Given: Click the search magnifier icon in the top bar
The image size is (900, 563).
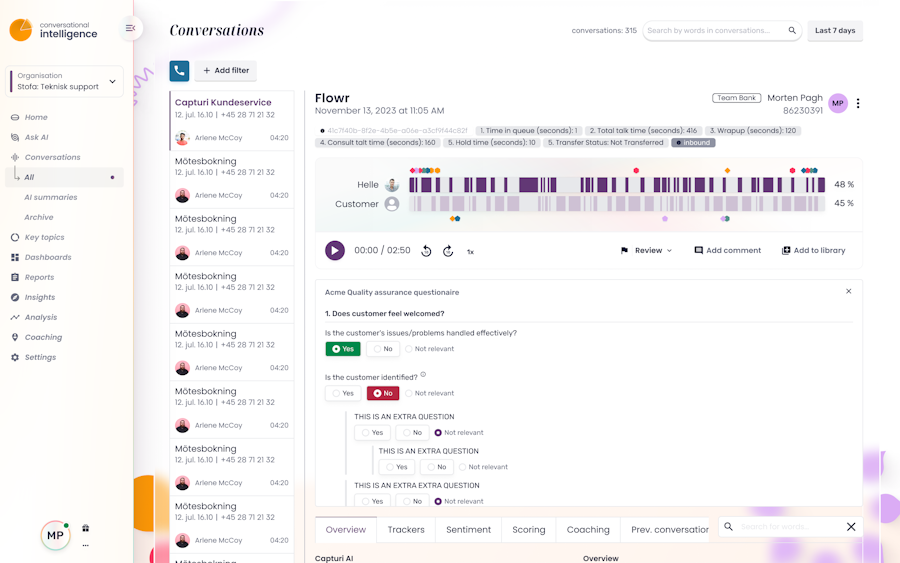Looking at the screenshot, I should click(792, 30).
